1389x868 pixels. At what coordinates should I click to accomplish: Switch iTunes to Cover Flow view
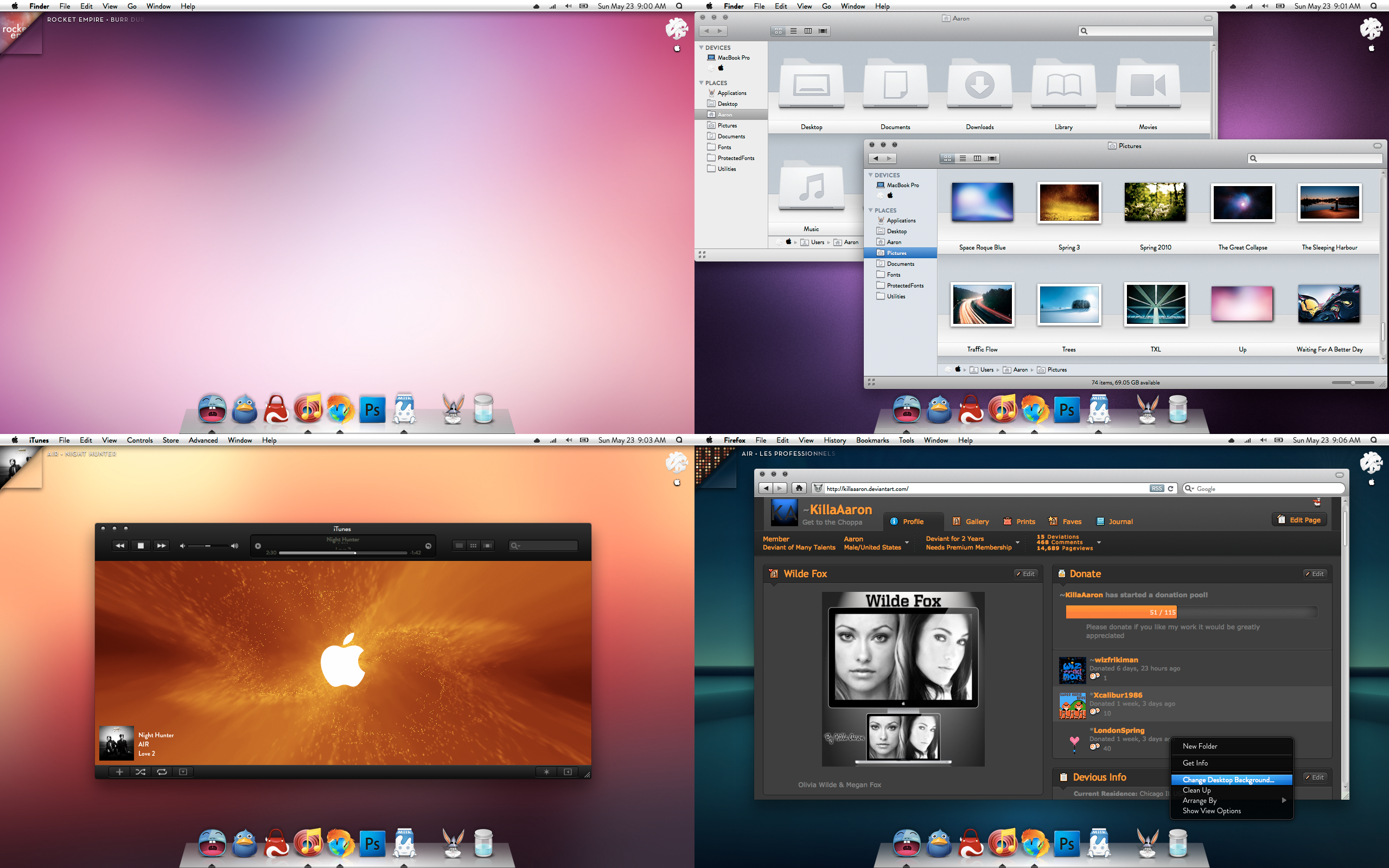(488, 545)
